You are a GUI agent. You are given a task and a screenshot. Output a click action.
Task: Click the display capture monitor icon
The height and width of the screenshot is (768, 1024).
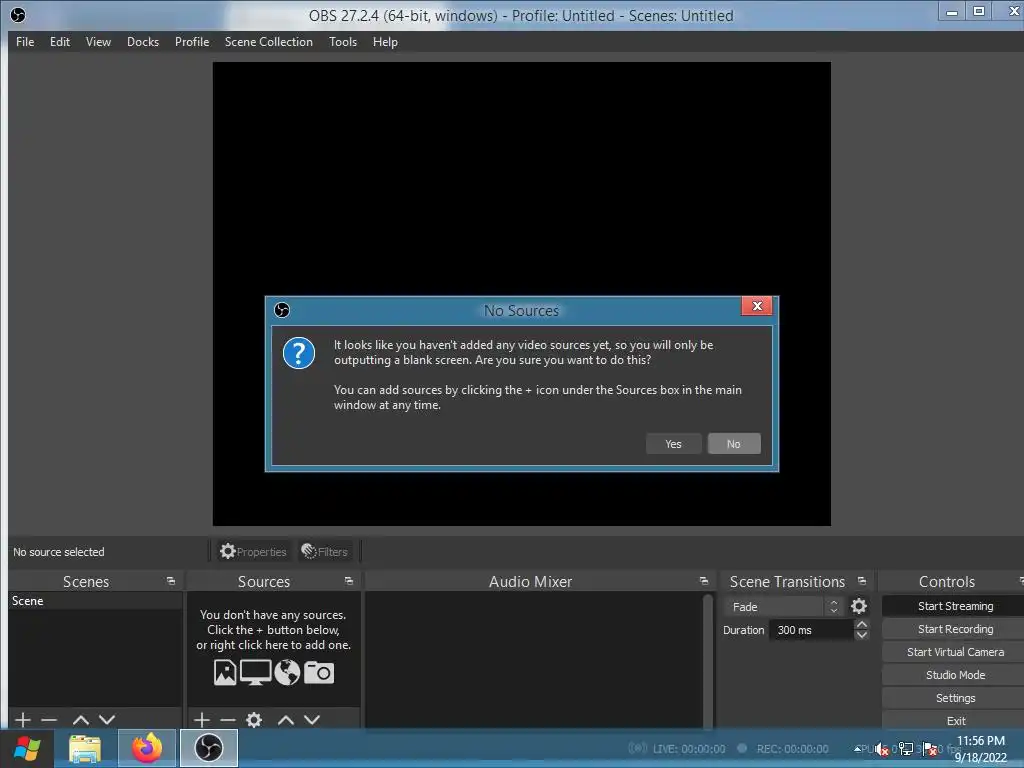point(255,673)
